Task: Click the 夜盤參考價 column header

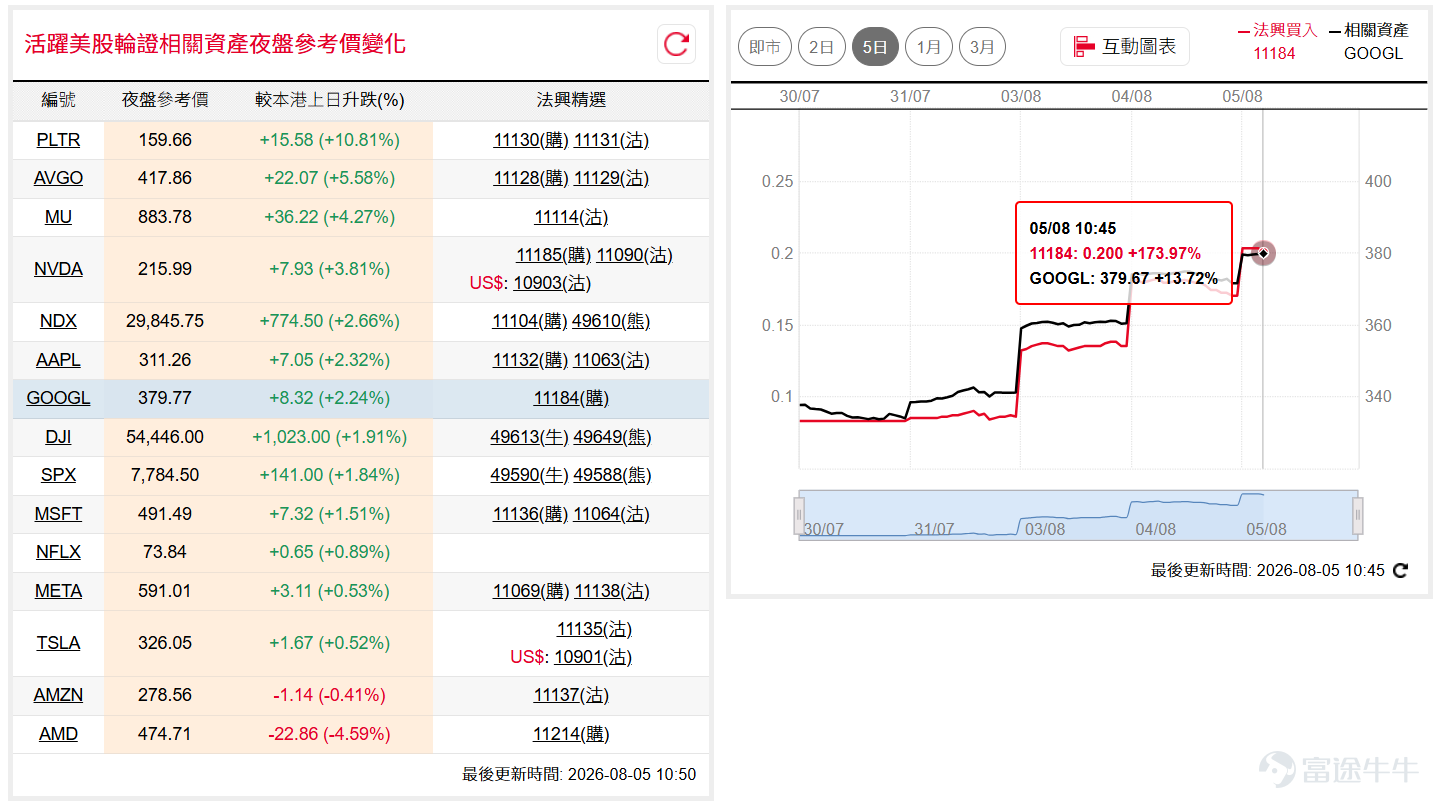Action: click(165, 100)
